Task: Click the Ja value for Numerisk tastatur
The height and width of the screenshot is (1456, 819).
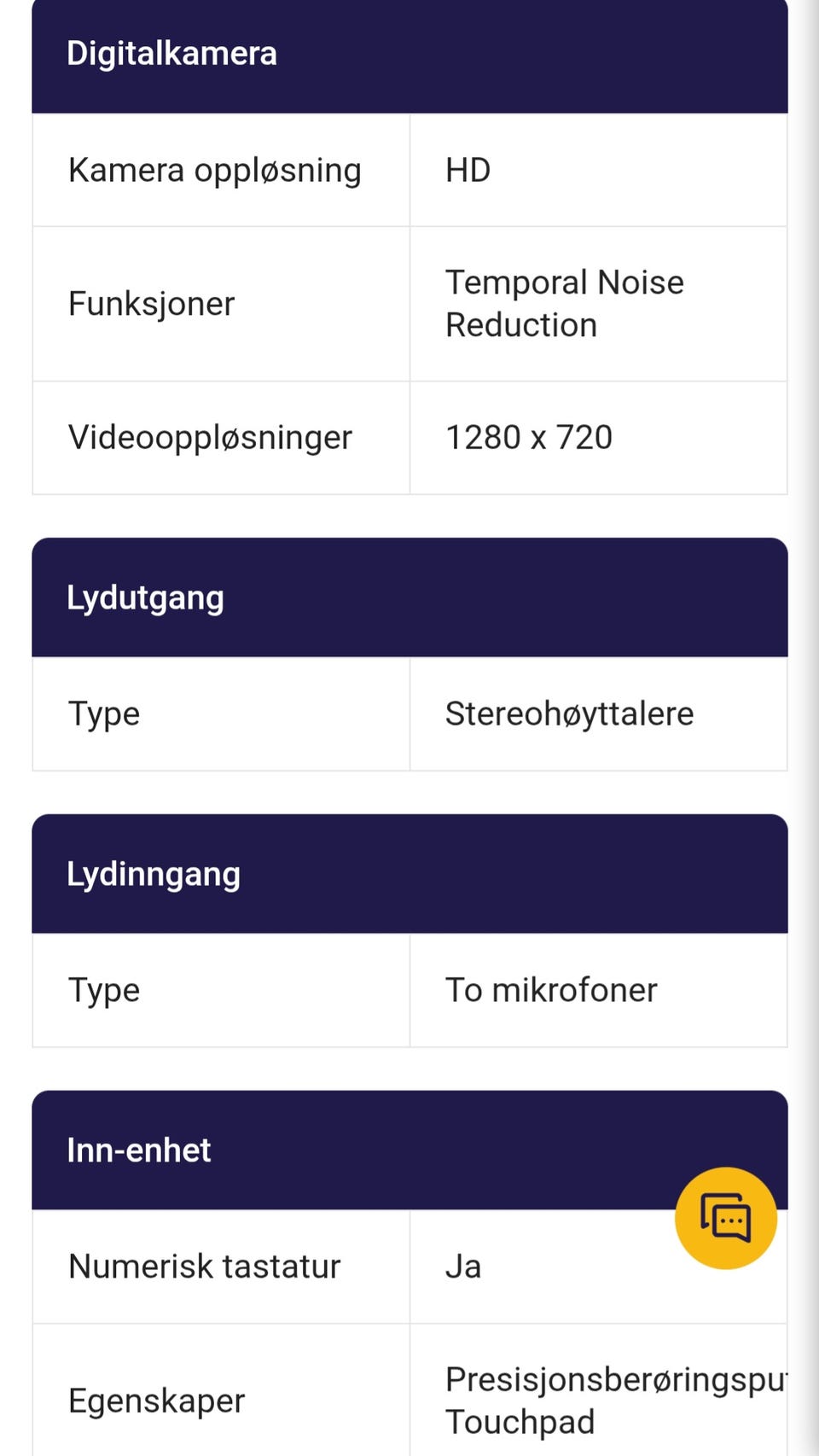Action: tap(463, 1267)
